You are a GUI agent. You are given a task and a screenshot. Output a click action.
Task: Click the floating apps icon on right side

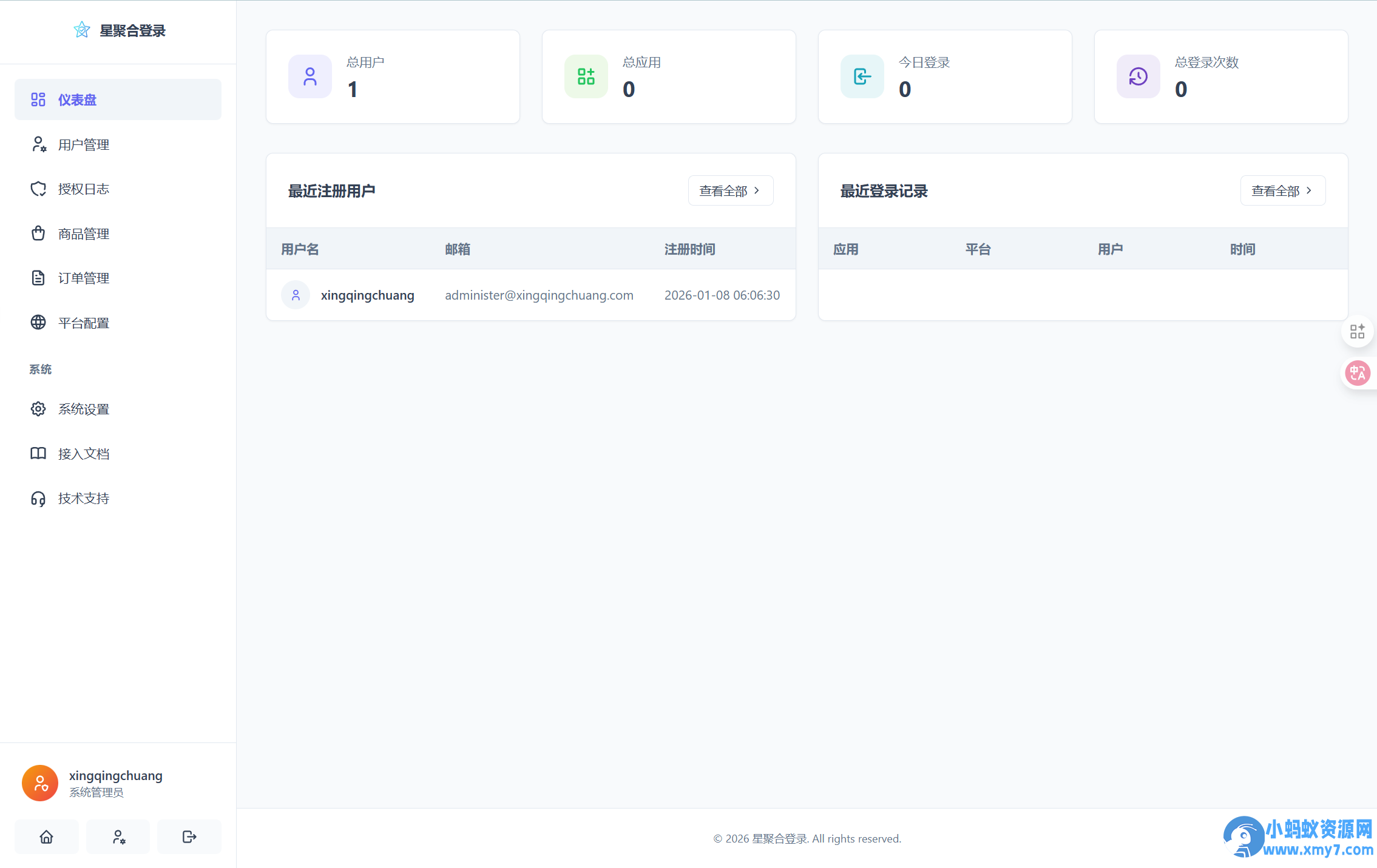tap(1358, 331)
